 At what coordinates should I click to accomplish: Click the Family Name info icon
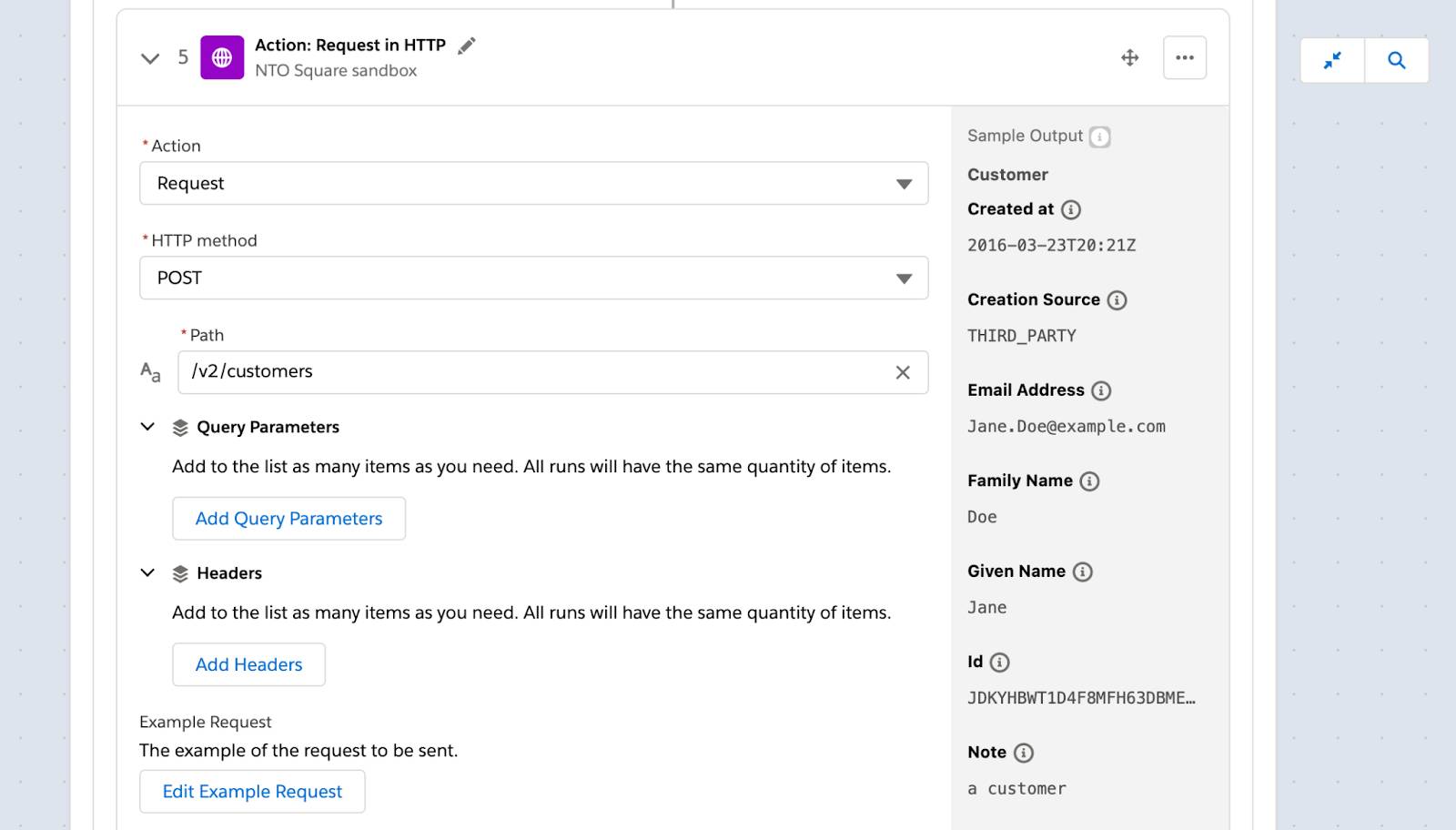coord(1089,481)
